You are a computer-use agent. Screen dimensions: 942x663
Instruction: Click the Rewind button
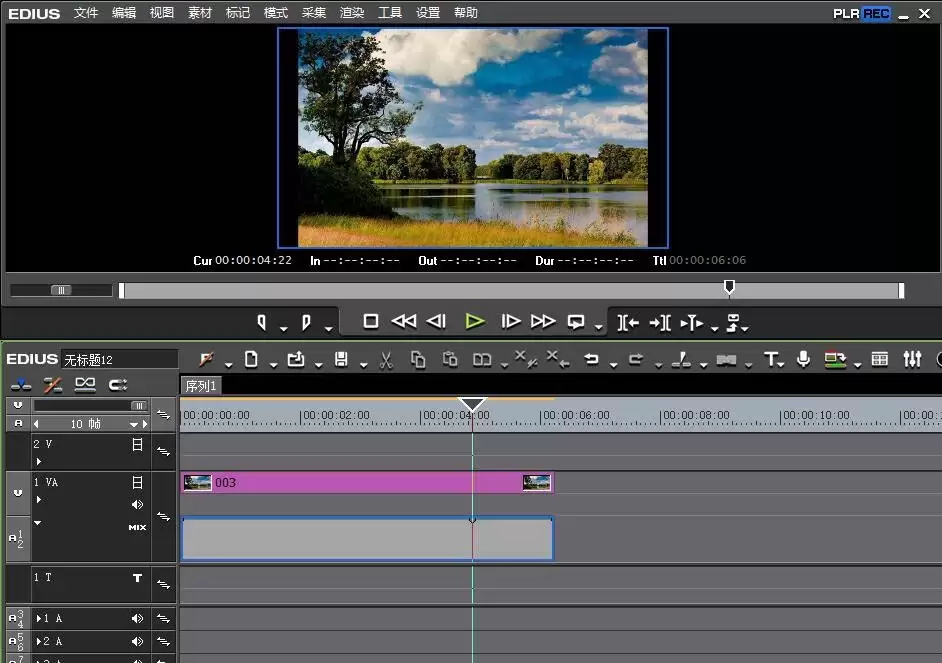tap(404, 321)
